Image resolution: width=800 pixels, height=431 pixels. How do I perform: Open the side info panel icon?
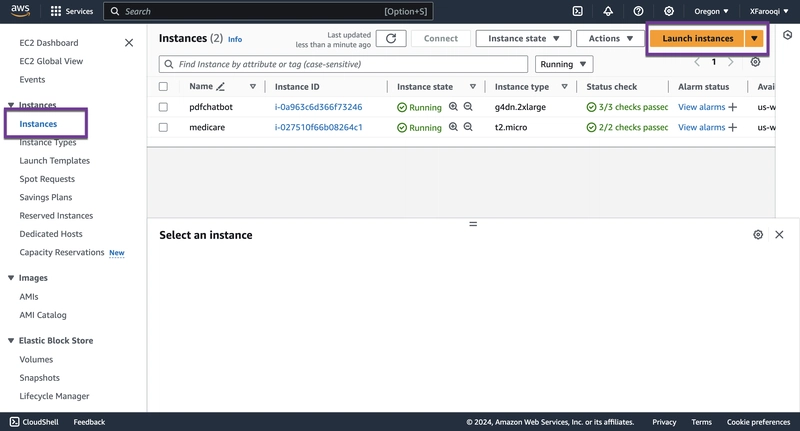point(788,35)
